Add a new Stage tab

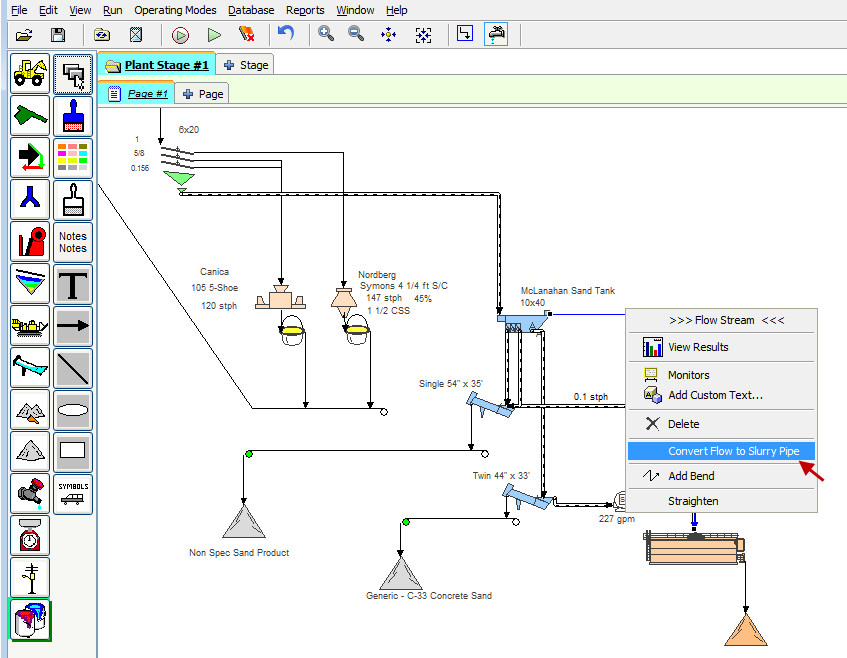coord(246,65)
